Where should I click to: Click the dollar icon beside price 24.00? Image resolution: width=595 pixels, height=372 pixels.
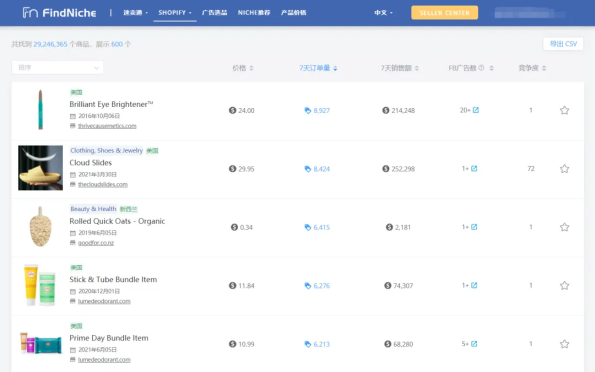coord(232,110)
